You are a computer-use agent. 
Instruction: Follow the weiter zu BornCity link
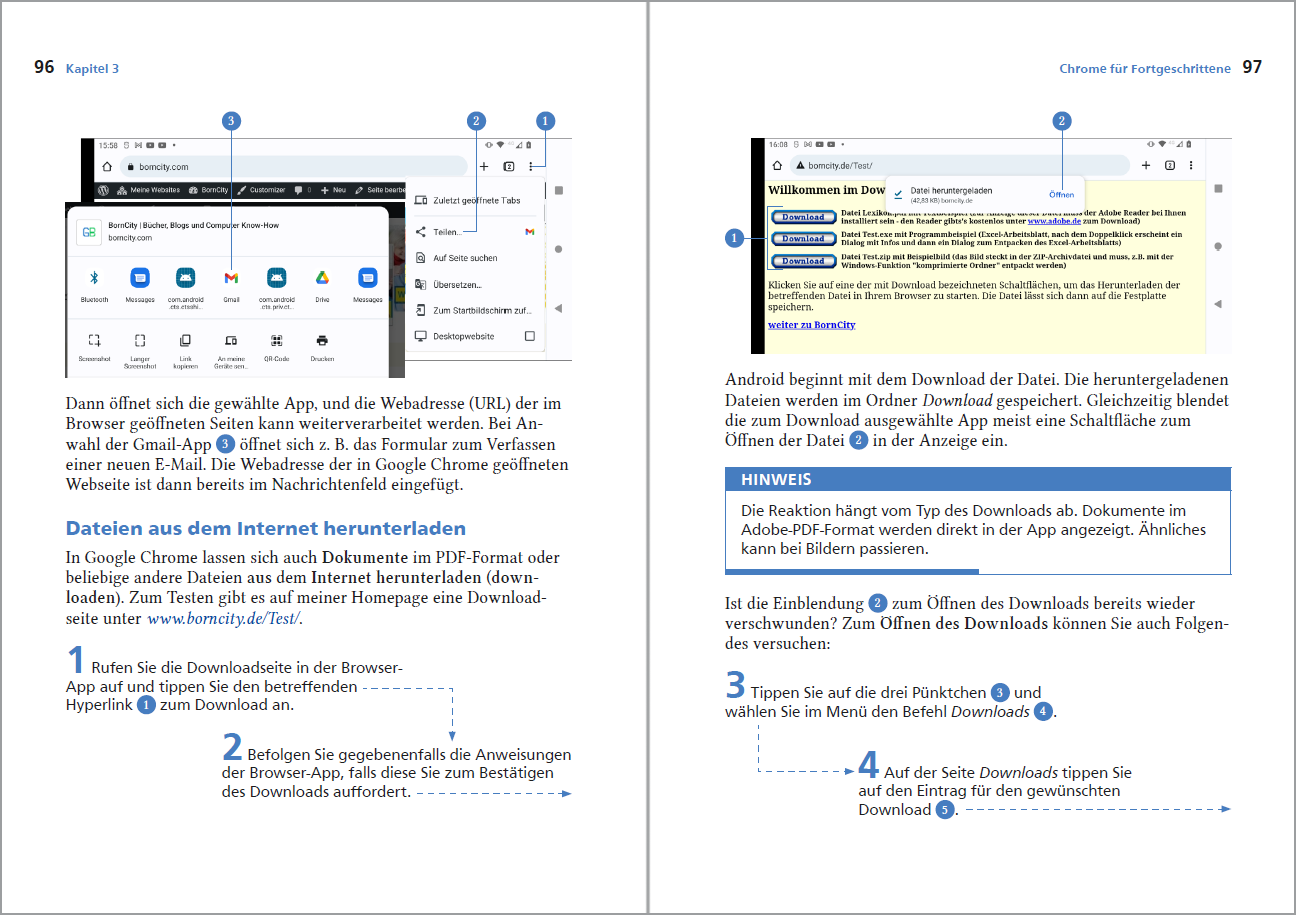(811, 325)
